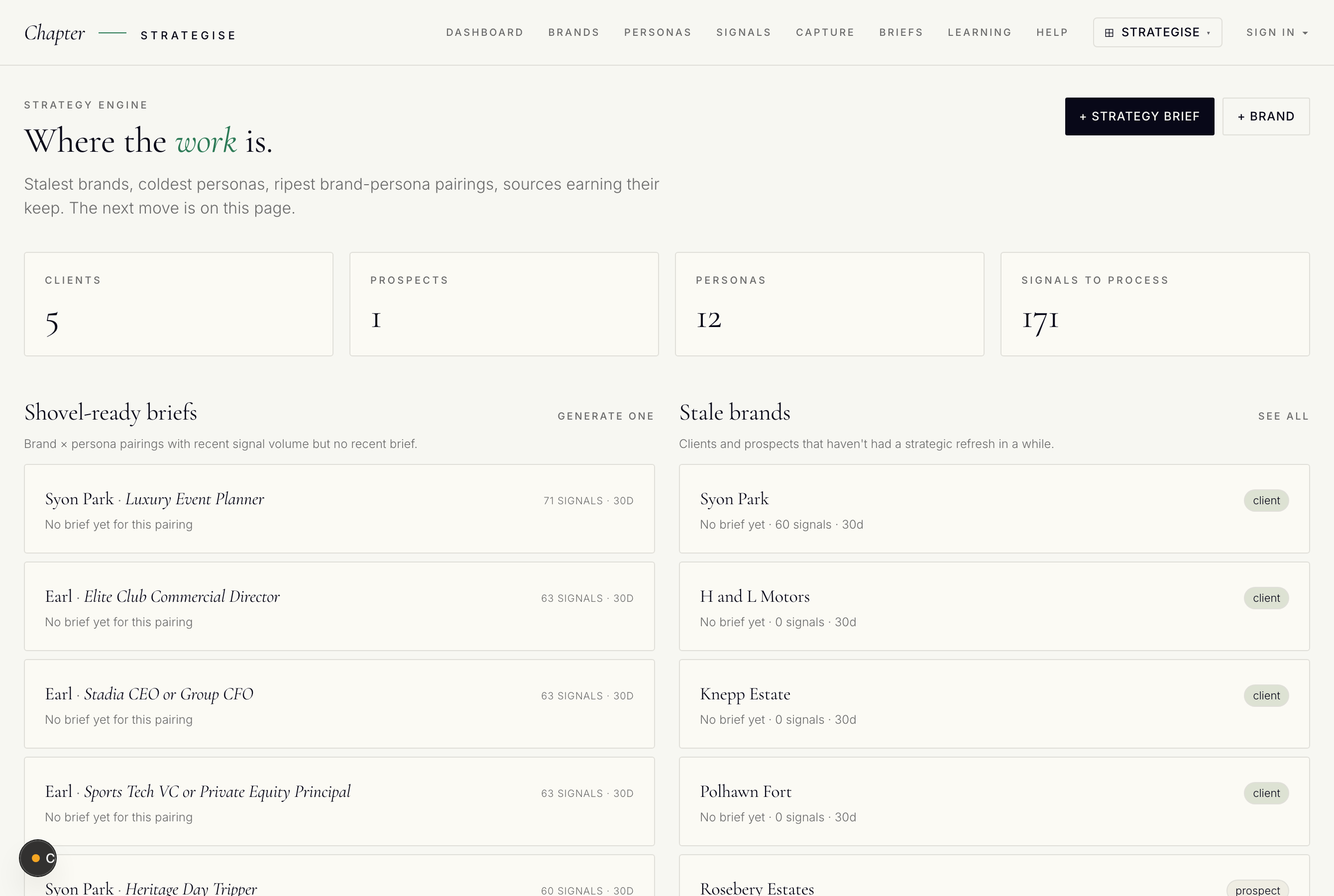Screen dimensions: 1334x896
Task: Open the Capture nav item
Action: pos(825,32)
